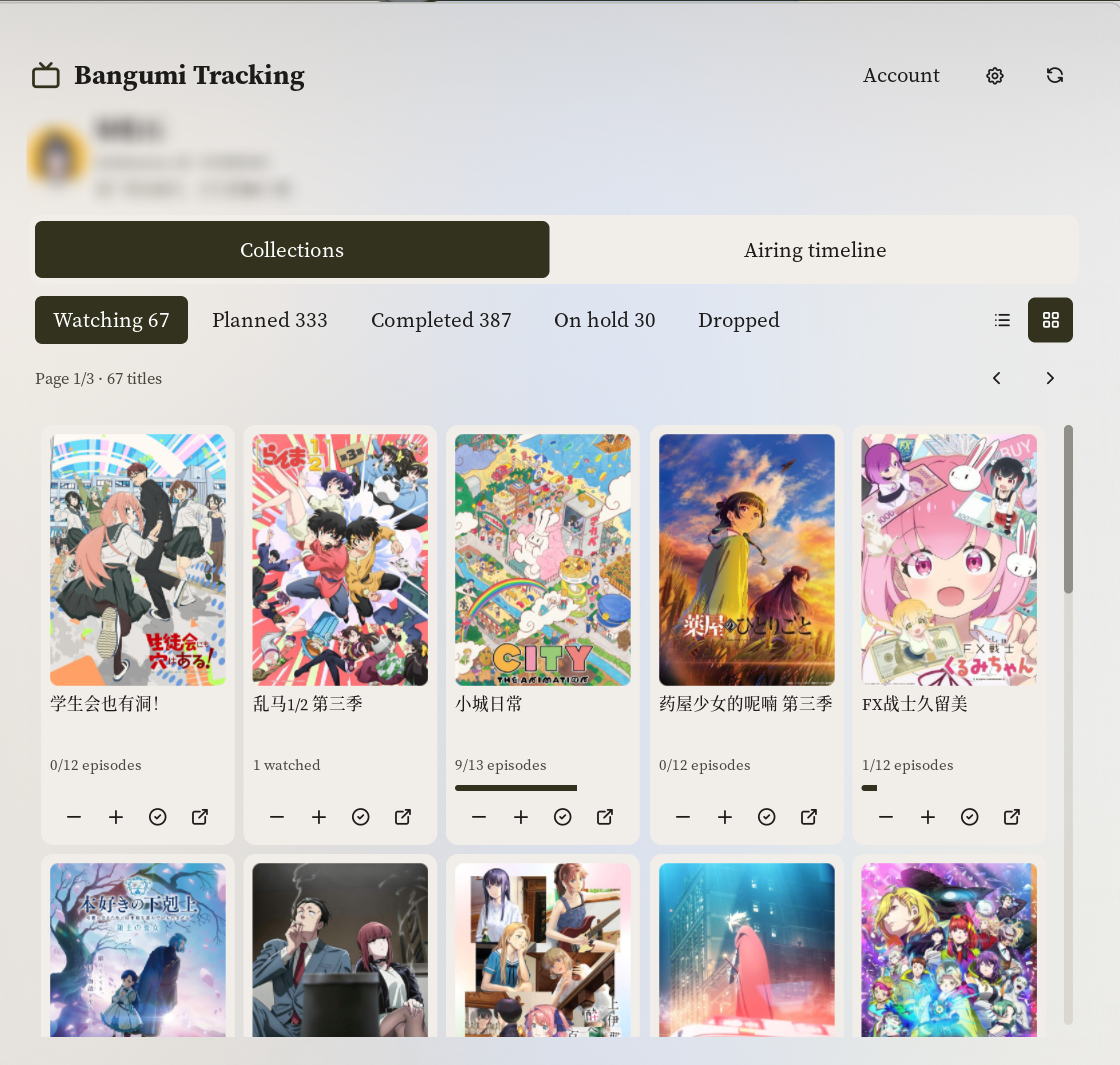Decrease episode count for FX战士久留美

coord(886,816)
